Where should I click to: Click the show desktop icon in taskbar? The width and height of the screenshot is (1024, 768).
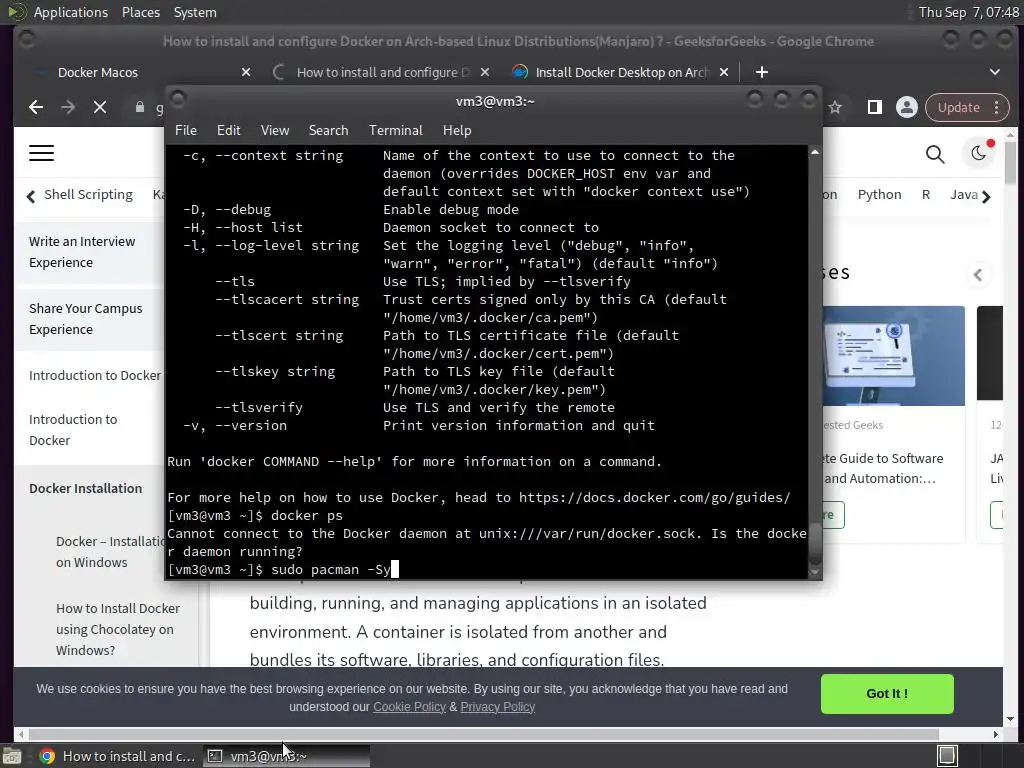[x=11, y=756]
